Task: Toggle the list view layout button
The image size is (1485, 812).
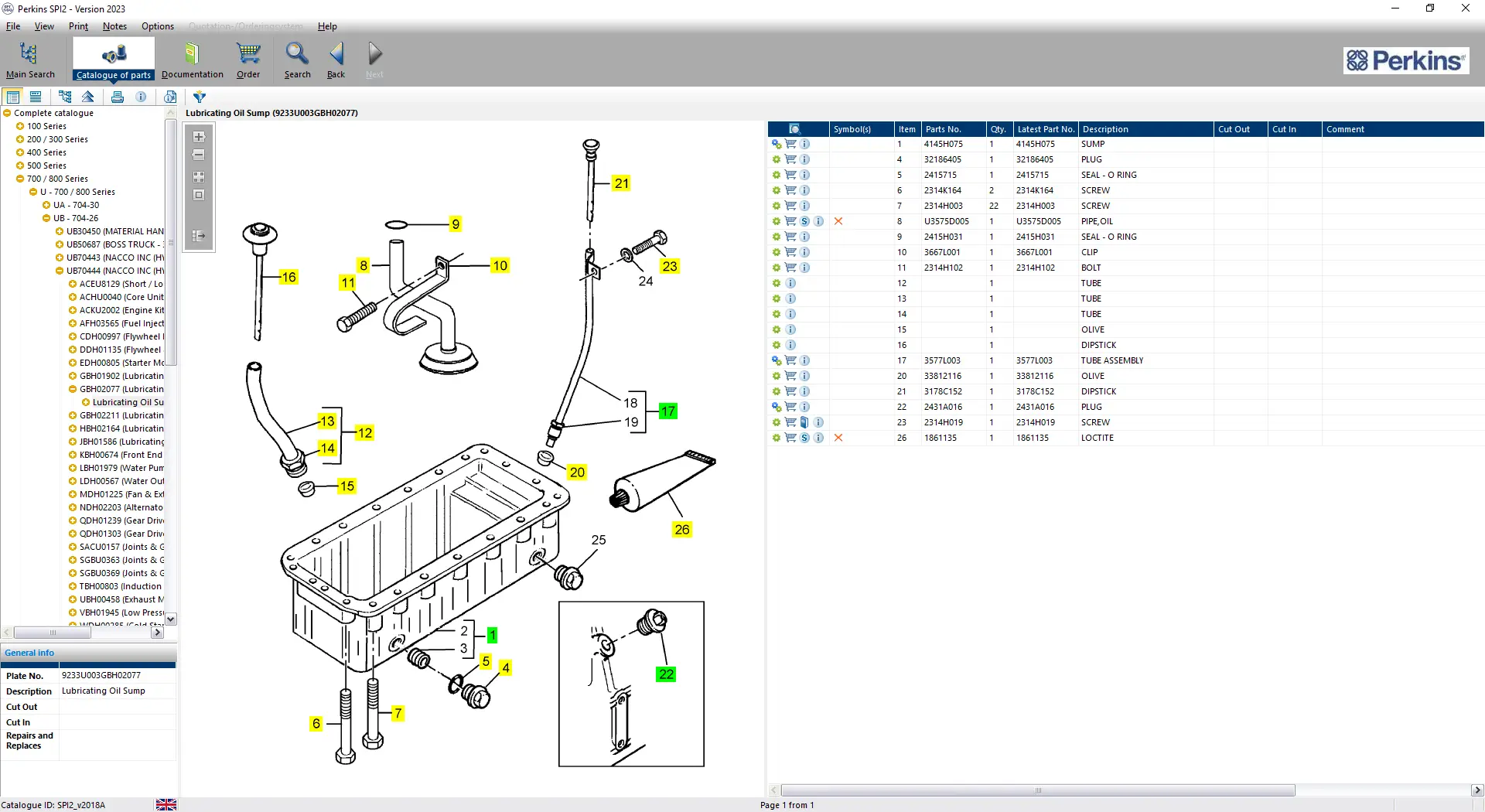Action: click(13, 97)
